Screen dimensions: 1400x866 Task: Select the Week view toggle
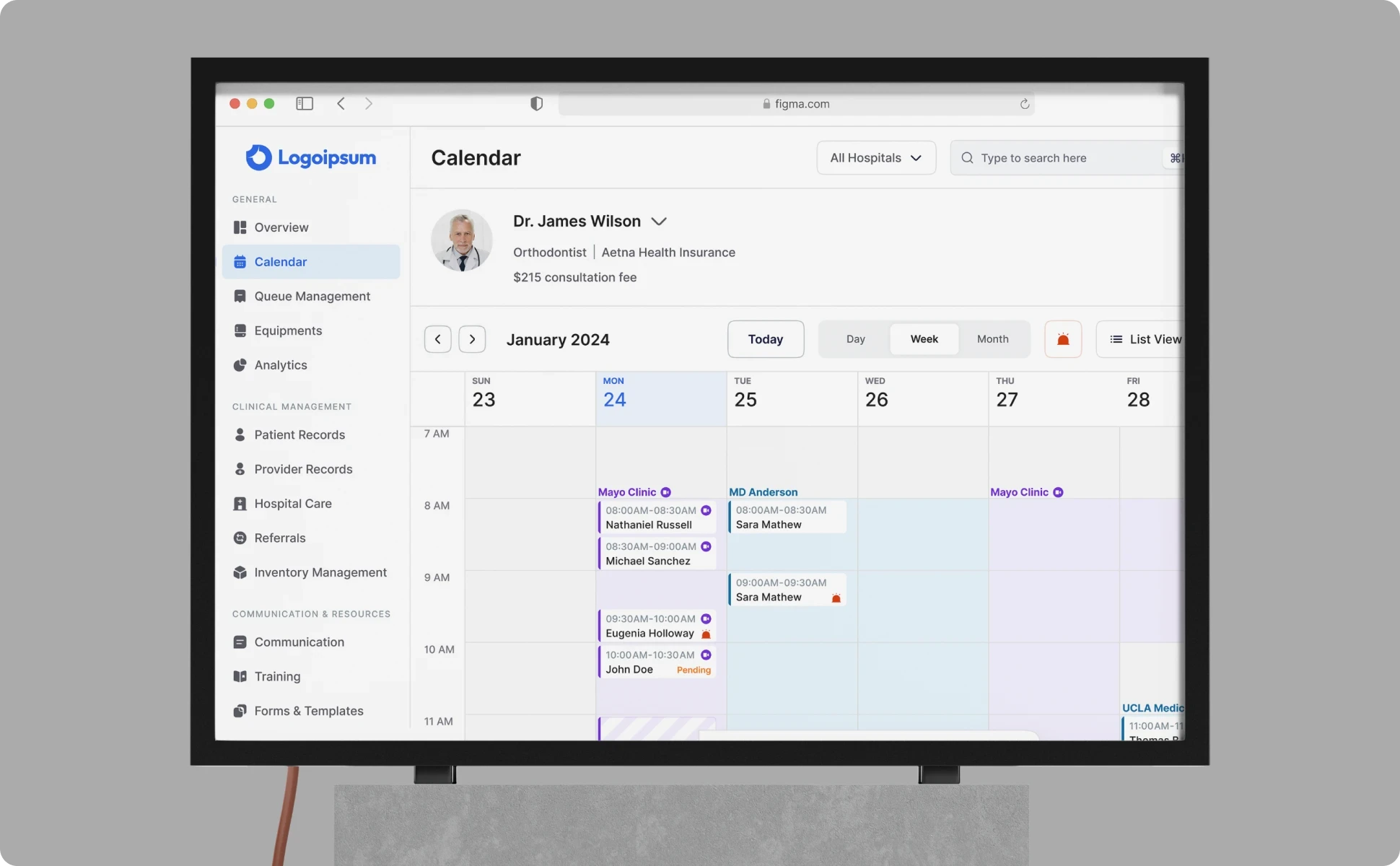click(x=924, y=339)
